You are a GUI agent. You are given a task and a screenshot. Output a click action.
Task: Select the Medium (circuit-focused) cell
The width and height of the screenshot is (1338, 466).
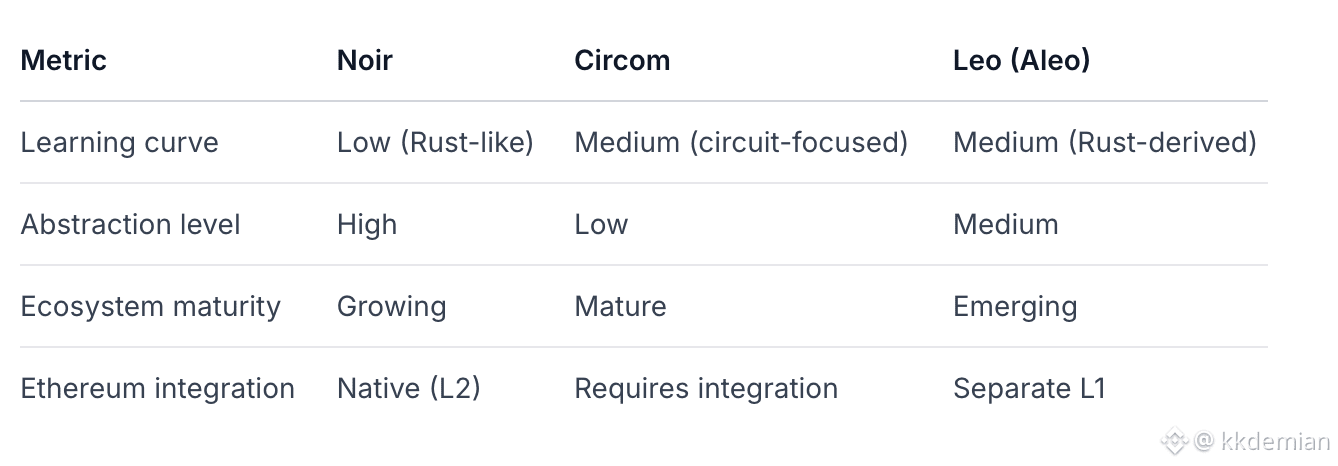coord(741,142)
